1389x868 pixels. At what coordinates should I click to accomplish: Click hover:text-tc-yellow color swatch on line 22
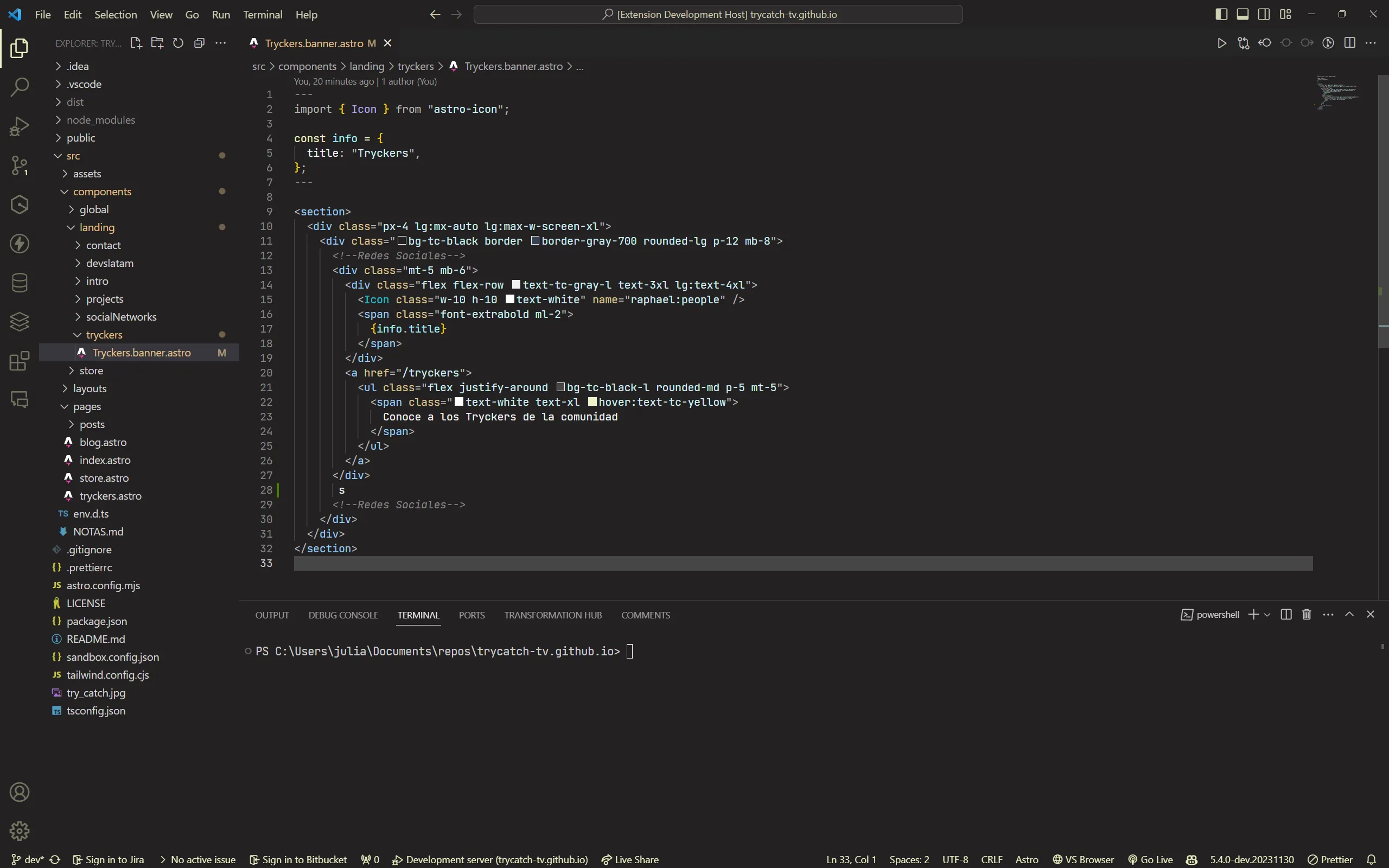coord(592,402)
